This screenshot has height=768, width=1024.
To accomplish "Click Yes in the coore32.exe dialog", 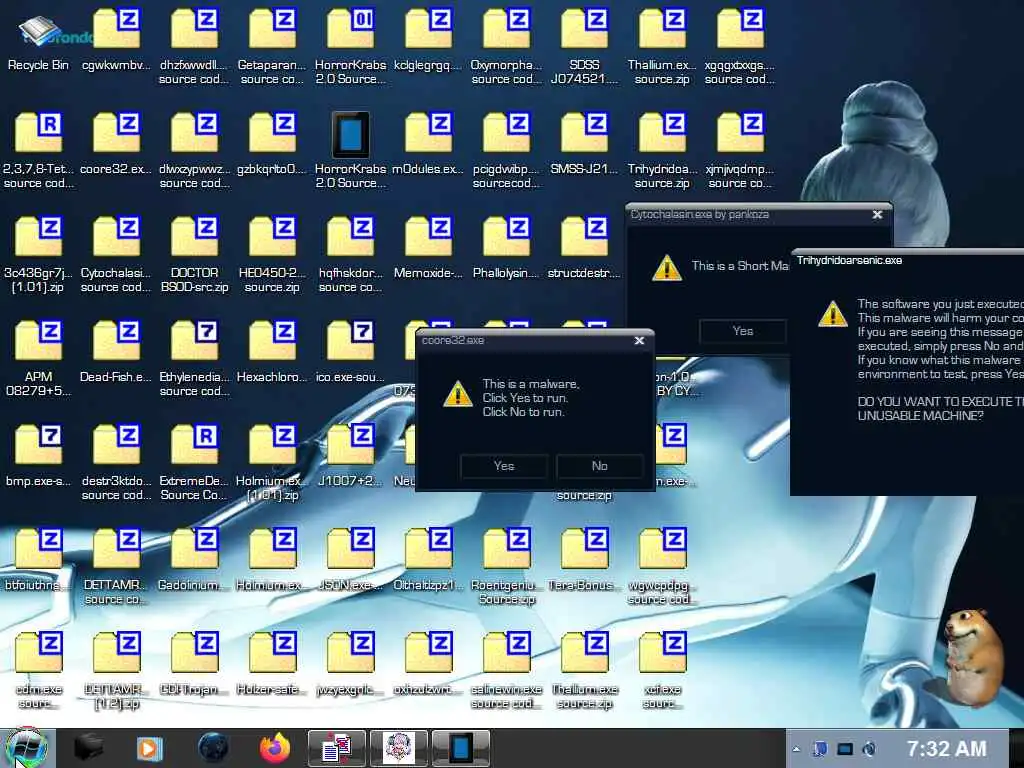I will (x=504, y=466).
